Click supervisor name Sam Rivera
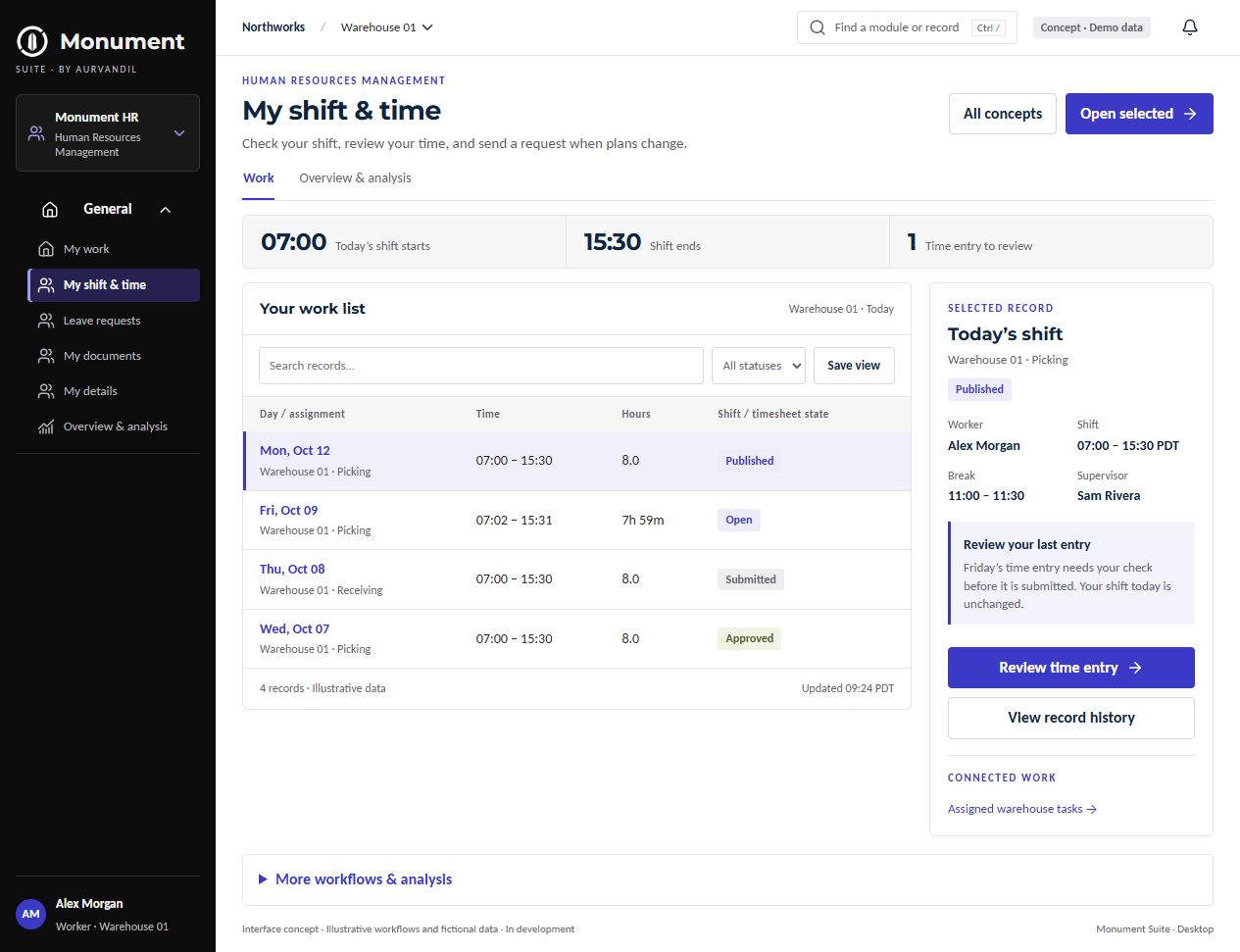Screen dimensions: 1240x952 click(x=1109, y=496)
